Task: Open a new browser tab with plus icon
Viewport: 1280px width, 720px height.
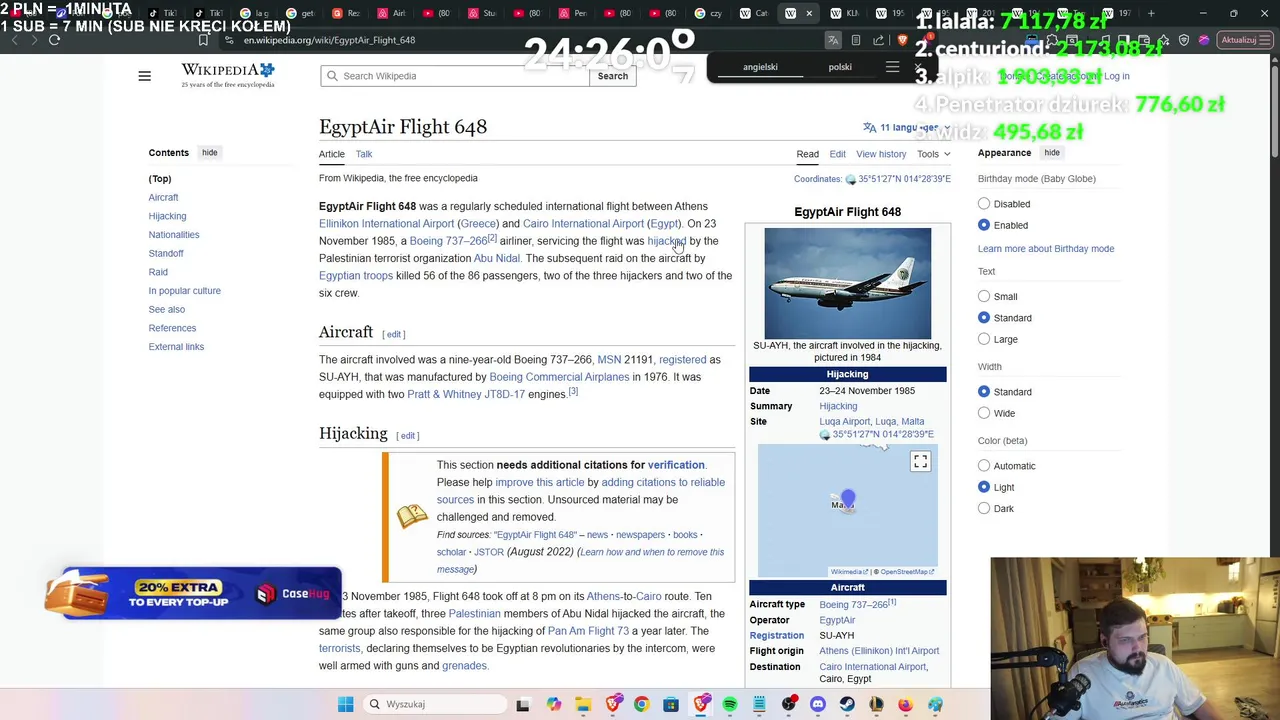Action: (x=1151, y=13)
